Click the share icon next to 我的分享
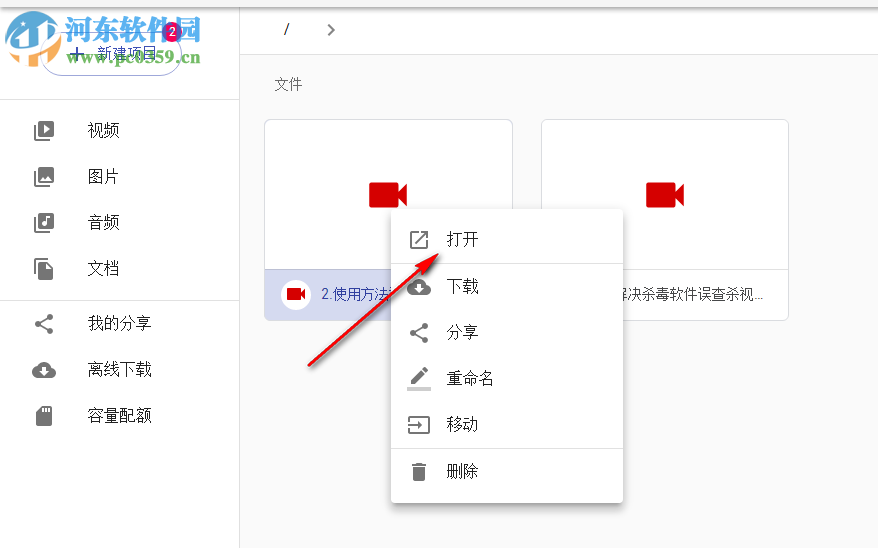This screenshot has width=878, height=548. [44, 324]
